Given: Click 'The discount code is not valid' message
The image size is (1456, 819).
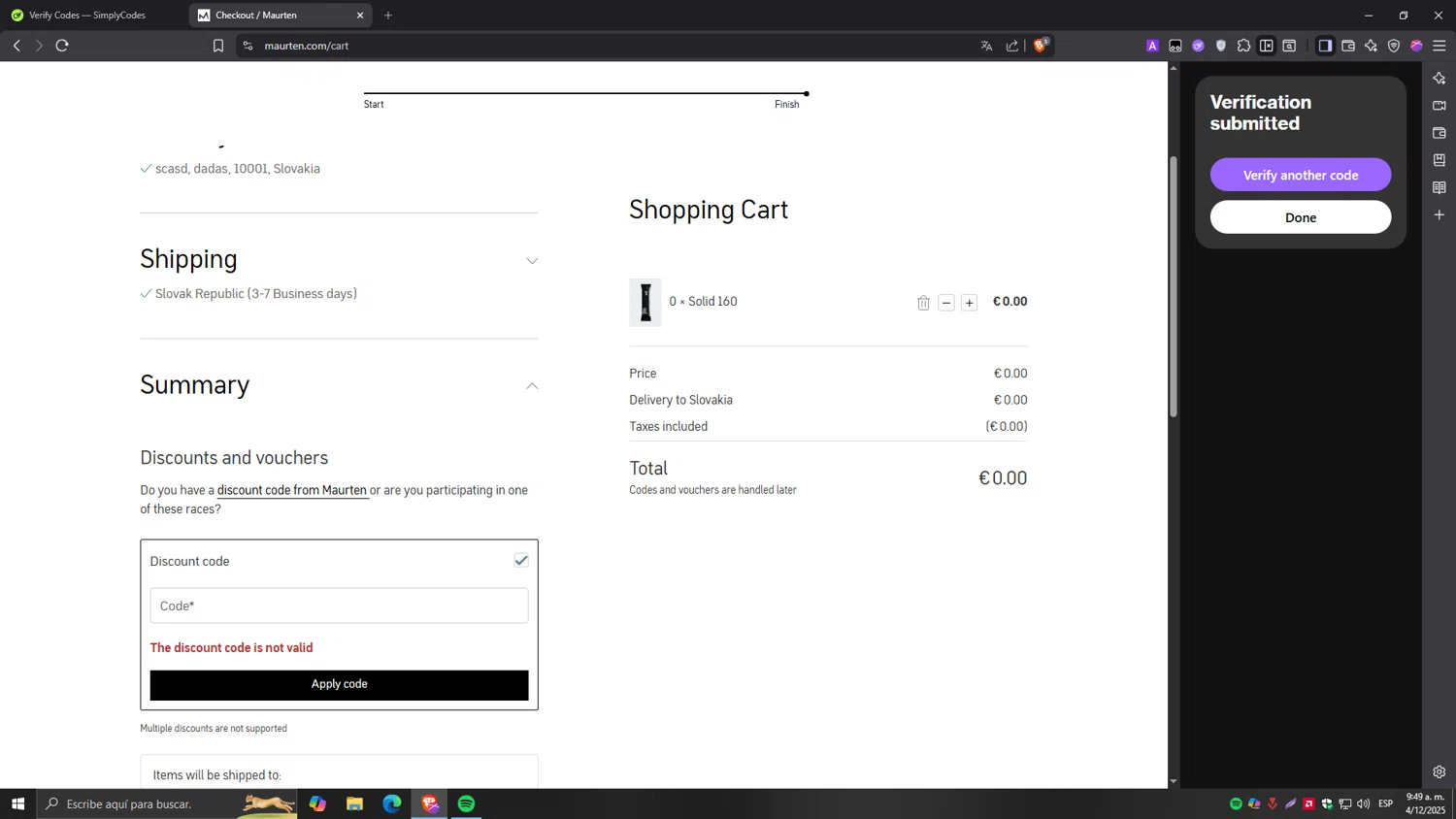Looking at the screenshot, I should 231,648.
